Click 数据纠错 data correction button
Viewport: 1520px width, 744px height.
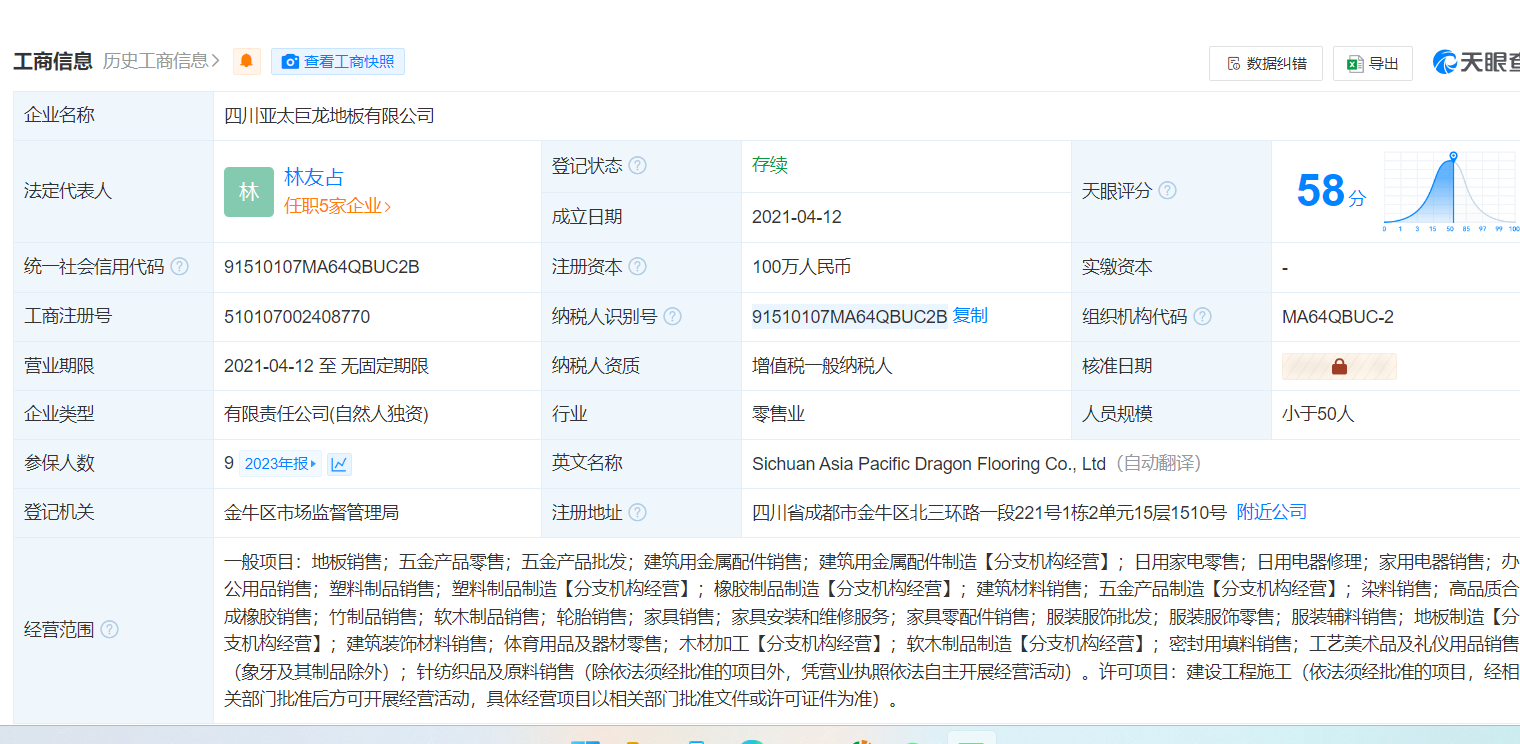coord(1266,63)
